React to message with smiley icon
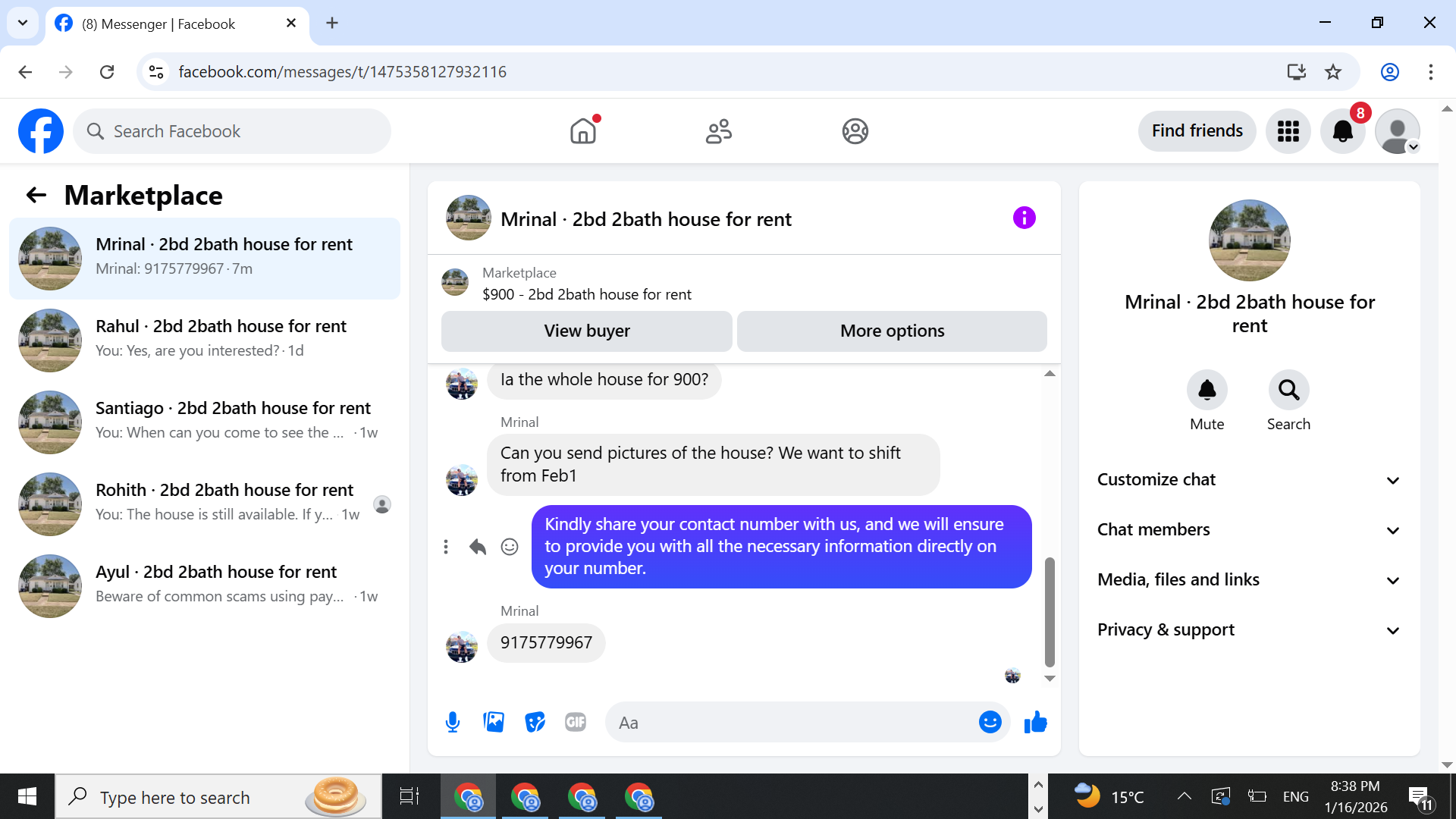The width and height of the screenshot is (1456, 819). click(510, 547)
